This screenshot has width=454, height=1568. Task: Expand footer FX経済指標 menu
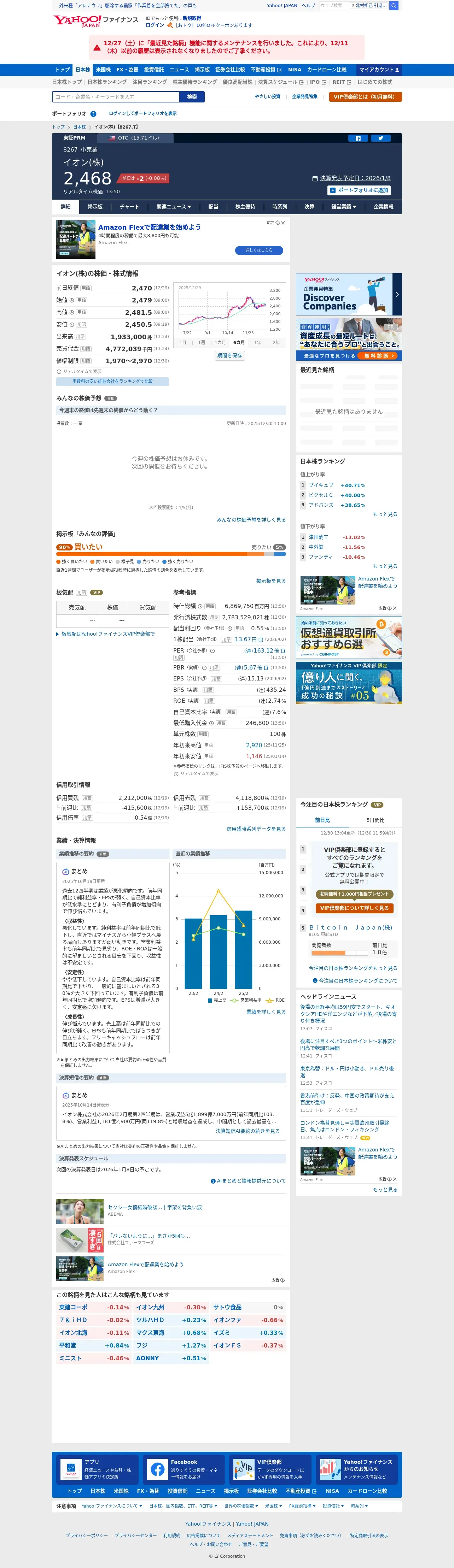(x=303, y=1506)
